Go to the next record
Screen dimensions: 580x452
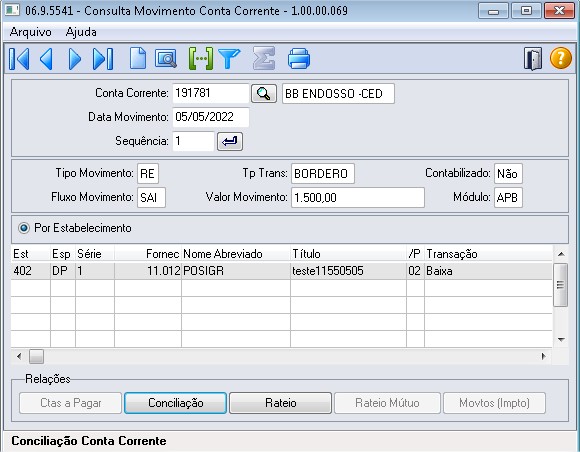[x=74, y=59]
